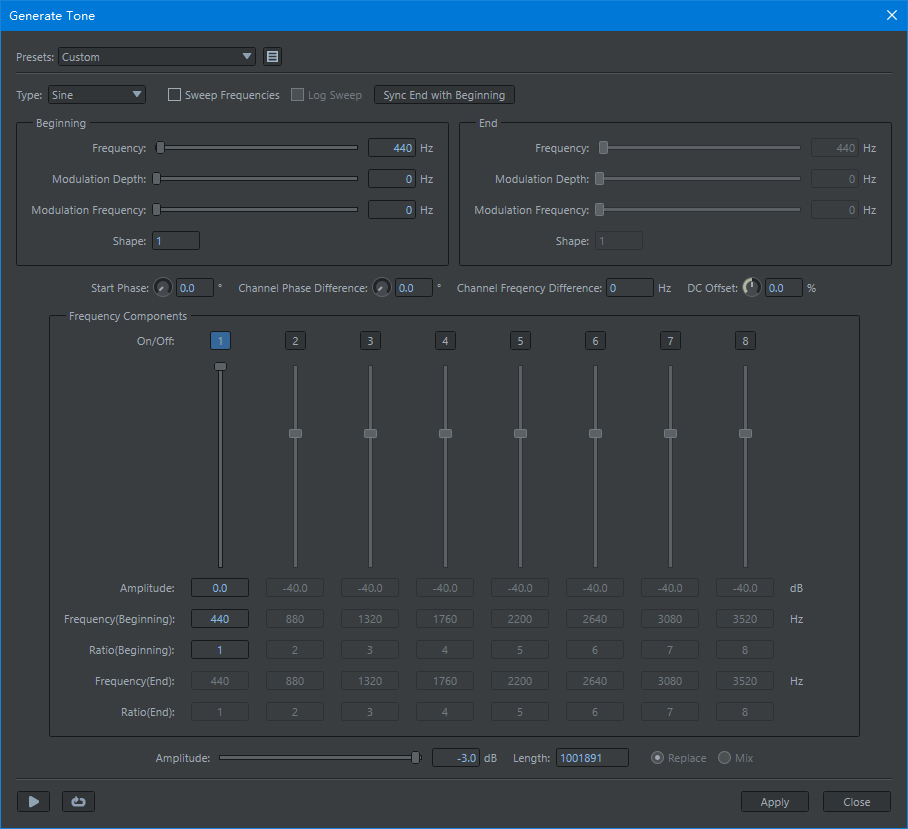Open the Type dropdown showing Sine
The width and height of the screenshot is (908, 829).
coord(97,95)
